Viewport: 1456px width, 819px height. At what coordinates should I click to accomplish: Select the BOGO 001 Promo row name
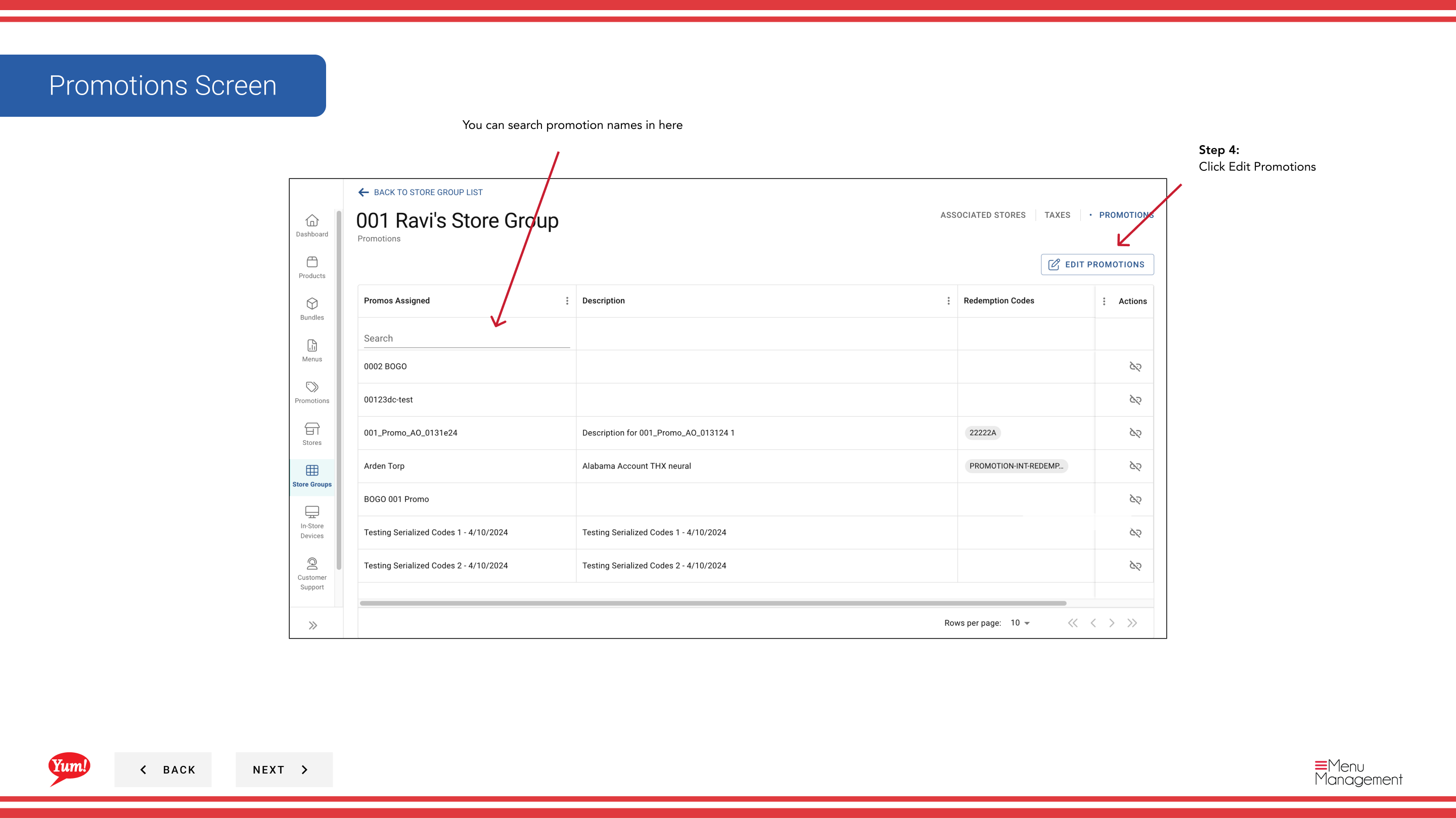(x=396, y=499)
